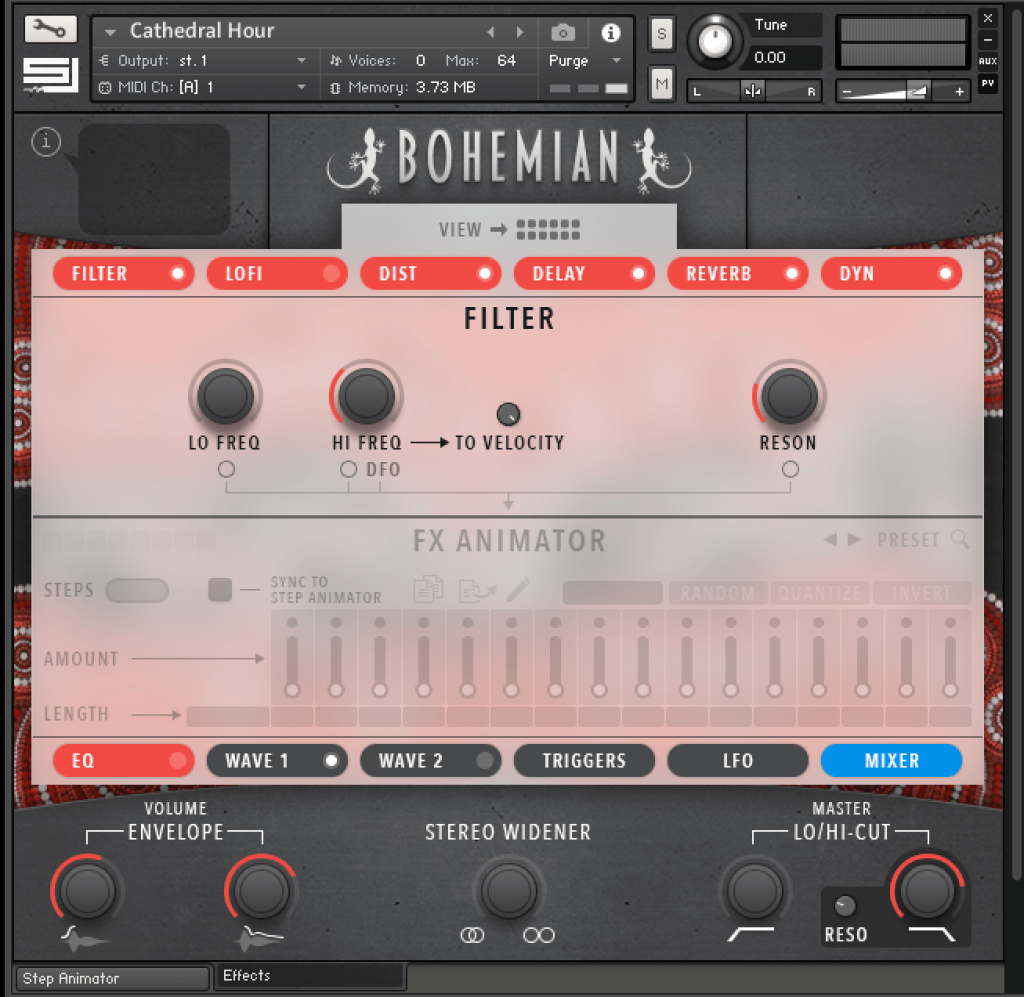1024x997 pixels.
Task: Toggle the EQ section power
Action: coord(178,761)
